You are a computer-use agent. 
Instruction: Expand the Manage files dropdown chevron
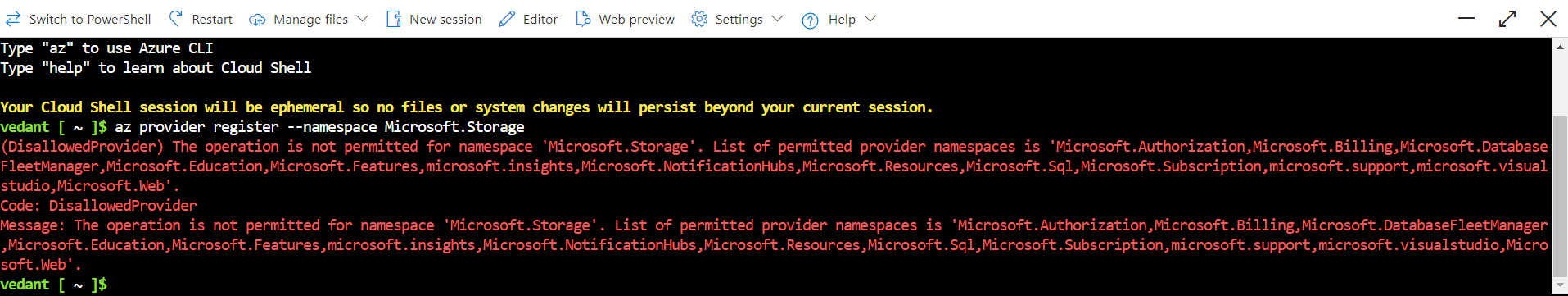363,19
